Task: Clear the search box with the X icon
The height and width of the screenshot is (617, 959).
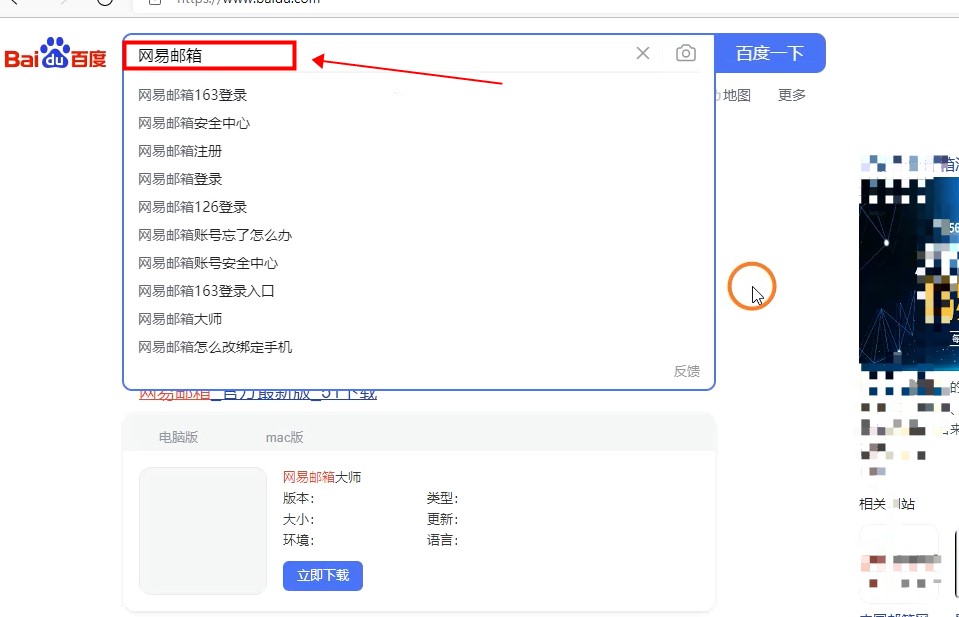Action: (x=643, y=54)
